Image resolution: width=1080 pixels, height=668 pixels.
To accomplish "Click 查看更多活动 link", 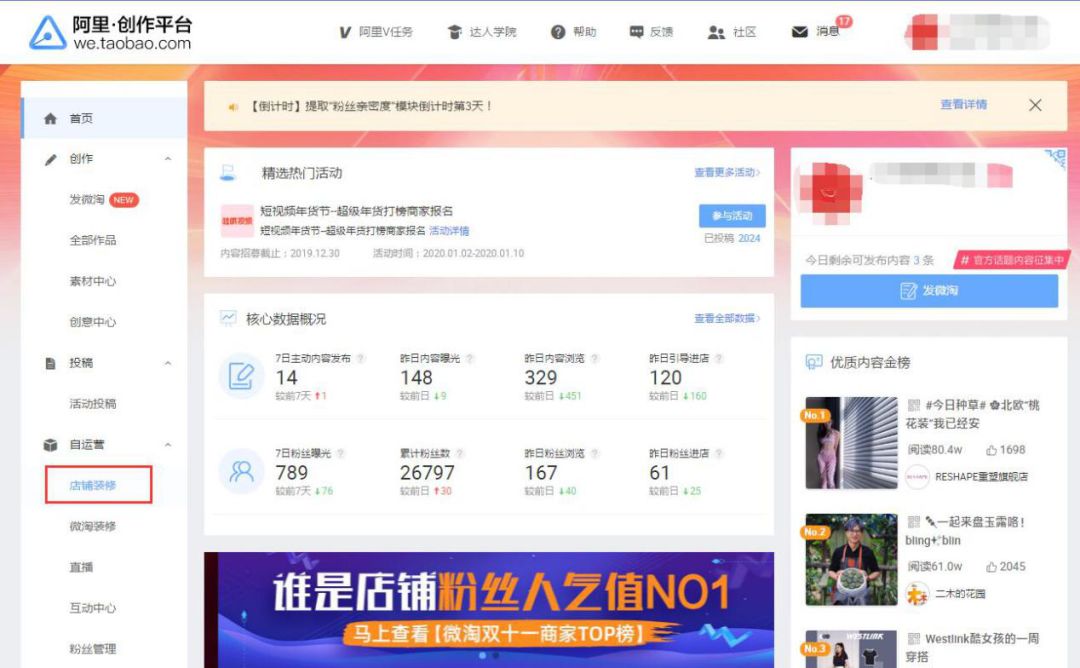I will point(727,172).
